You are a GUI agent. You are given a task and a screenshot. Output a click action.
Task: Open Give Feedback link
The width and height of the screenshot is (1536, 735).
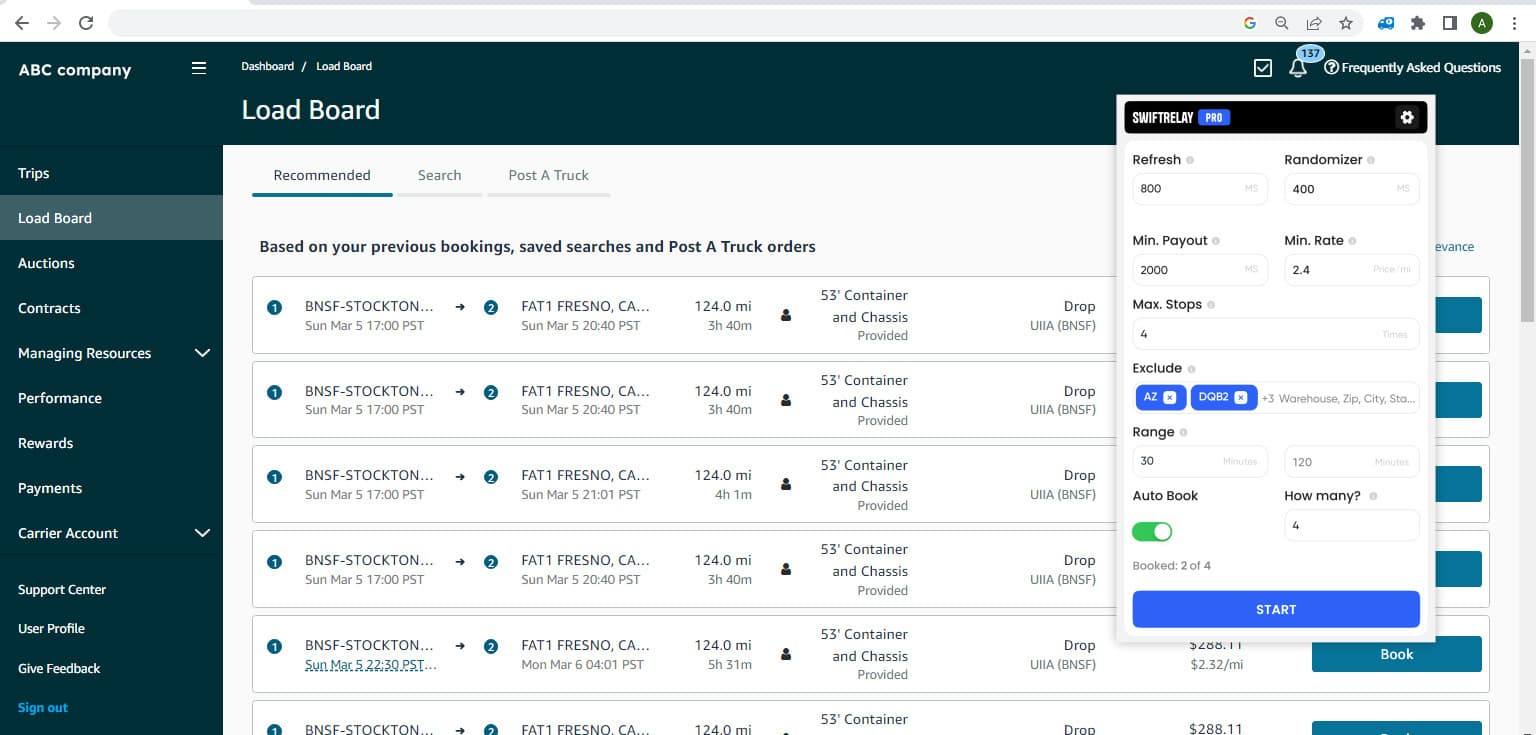point(59,668)
